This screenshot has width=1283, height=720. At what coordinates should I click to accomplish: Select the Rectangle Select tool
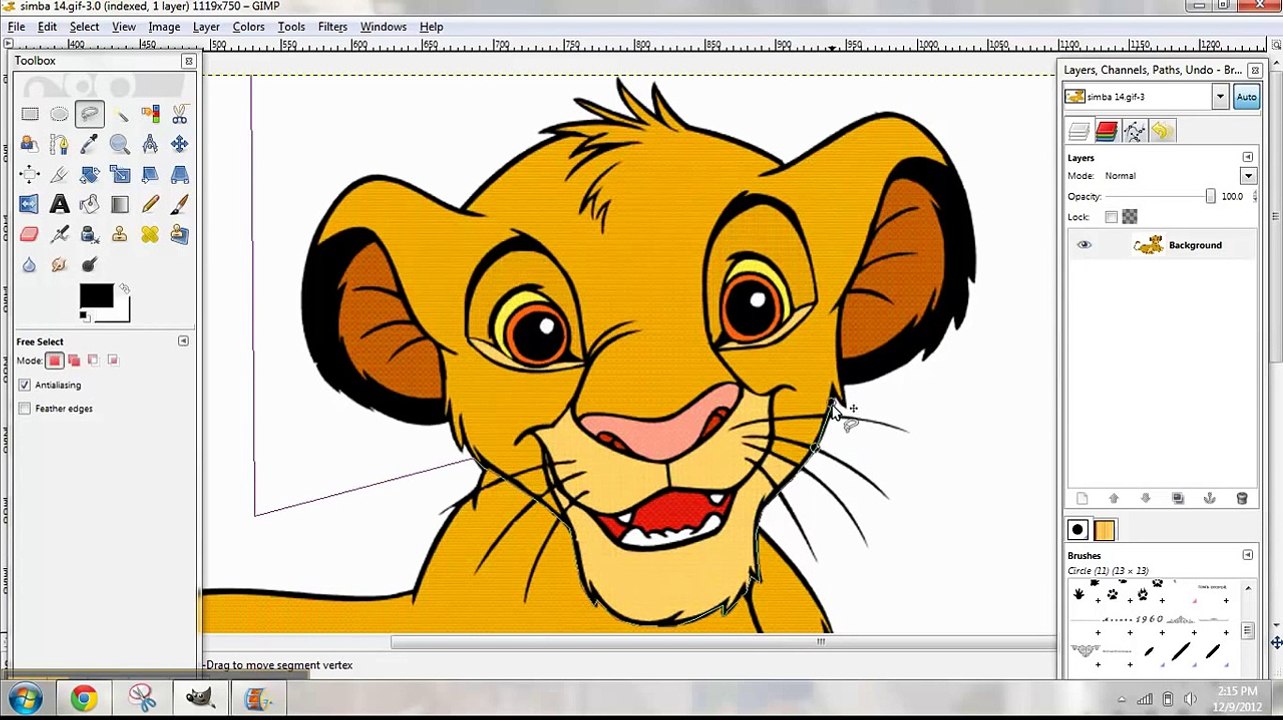[x=29, y=115]
